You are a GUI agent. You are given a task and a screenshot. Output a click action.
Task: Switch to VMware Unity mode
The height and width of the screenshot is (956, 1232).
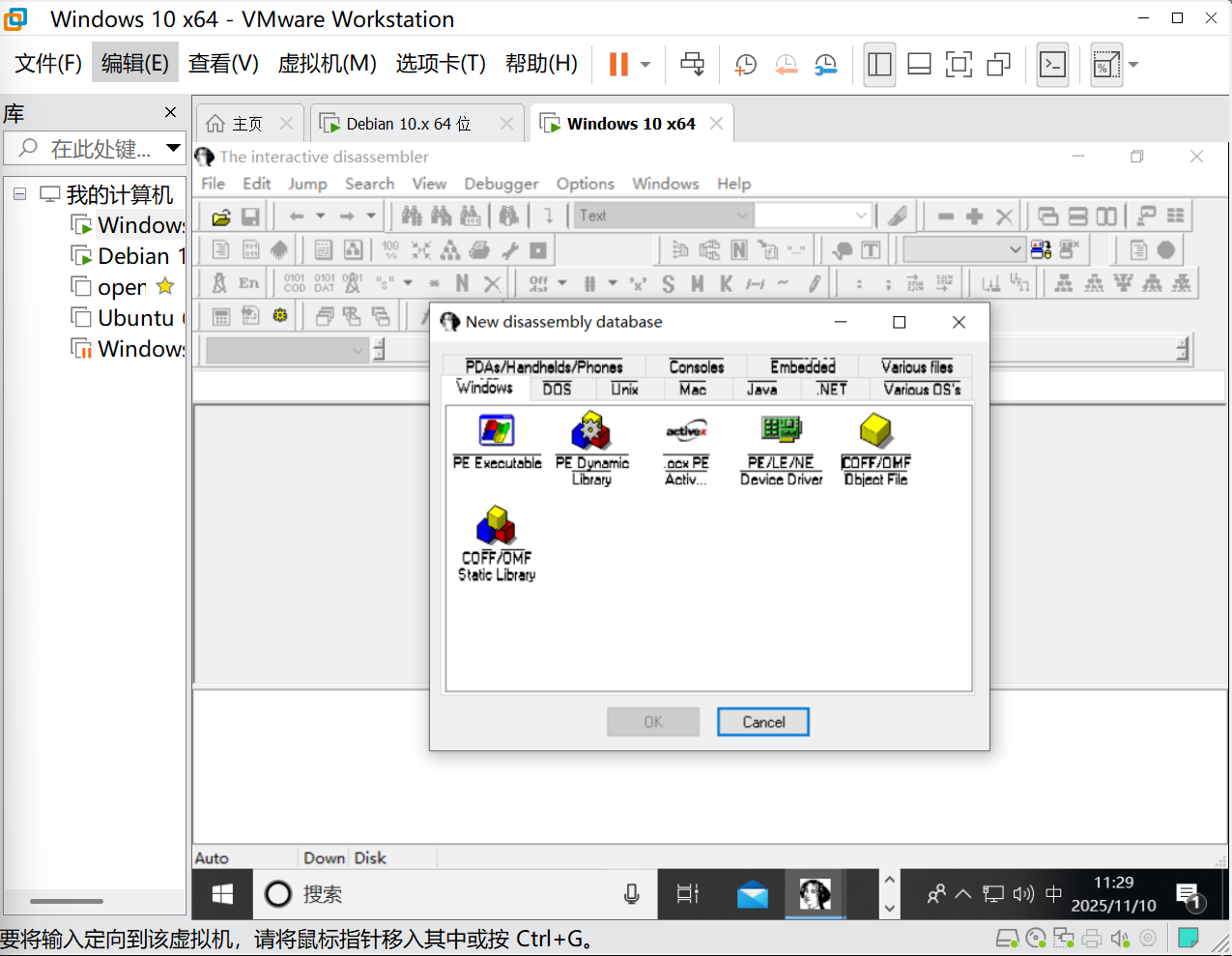[998, 65]
